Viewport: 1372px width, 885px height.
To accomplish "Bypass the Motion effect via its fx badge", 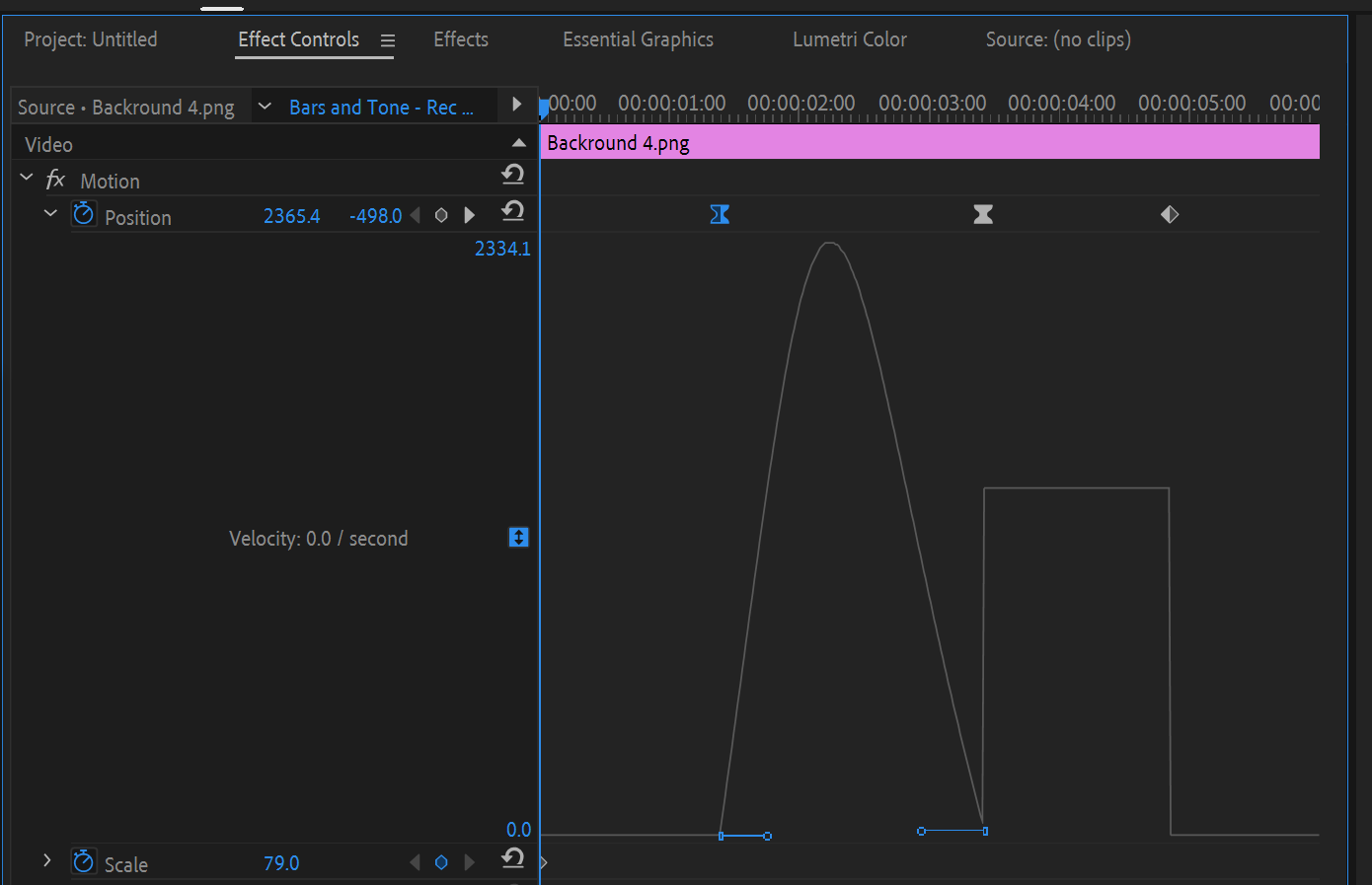I will pos(55,180).
